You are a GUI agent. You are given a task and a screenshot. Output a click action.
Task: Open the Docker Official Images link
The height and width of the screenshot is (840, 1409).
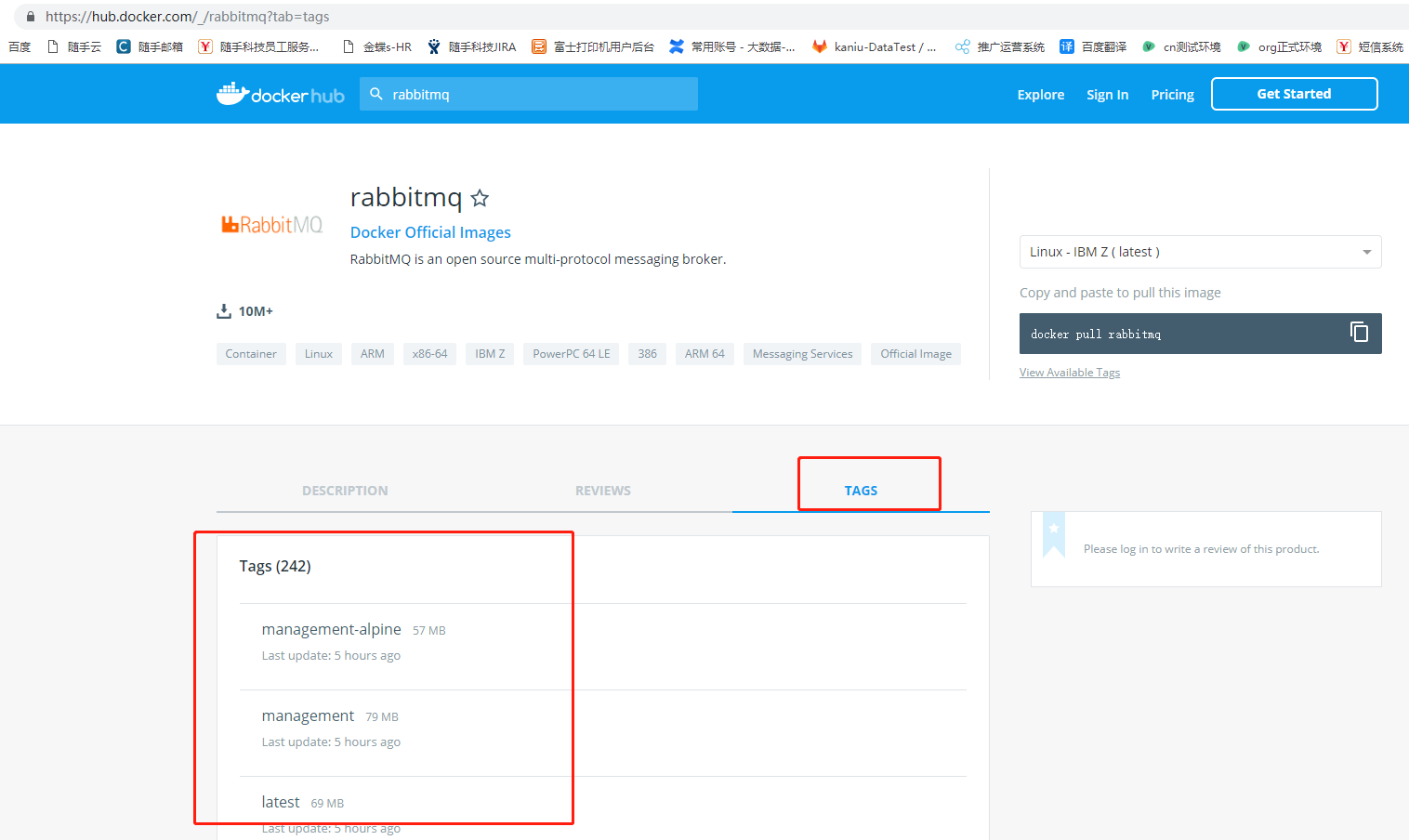pyautogui.click(x=430, y=232)
